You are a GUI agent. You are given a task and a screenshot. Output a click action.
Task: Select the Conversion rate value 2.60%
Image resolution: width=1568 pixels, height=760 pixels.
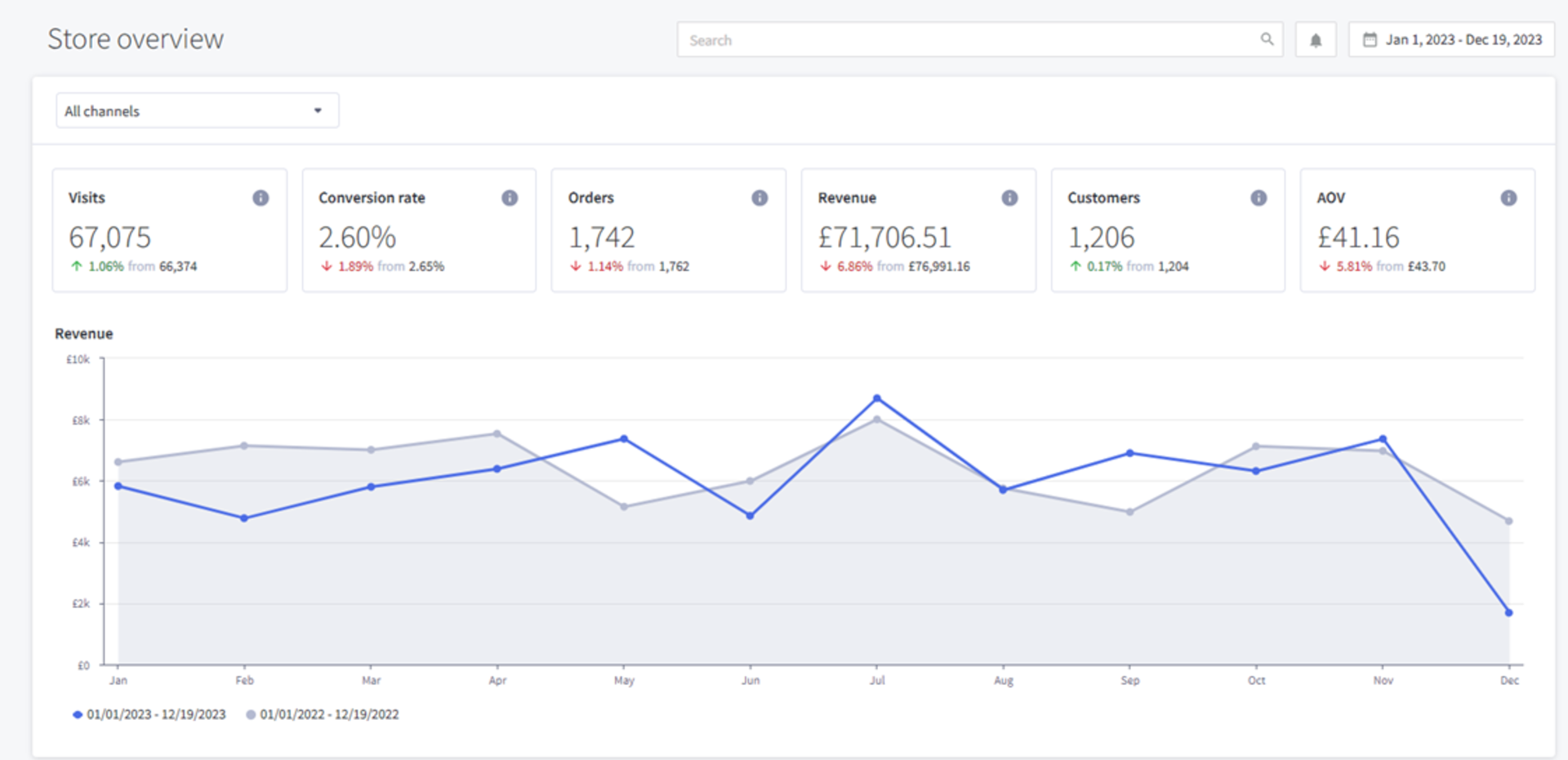coord(357,238)
